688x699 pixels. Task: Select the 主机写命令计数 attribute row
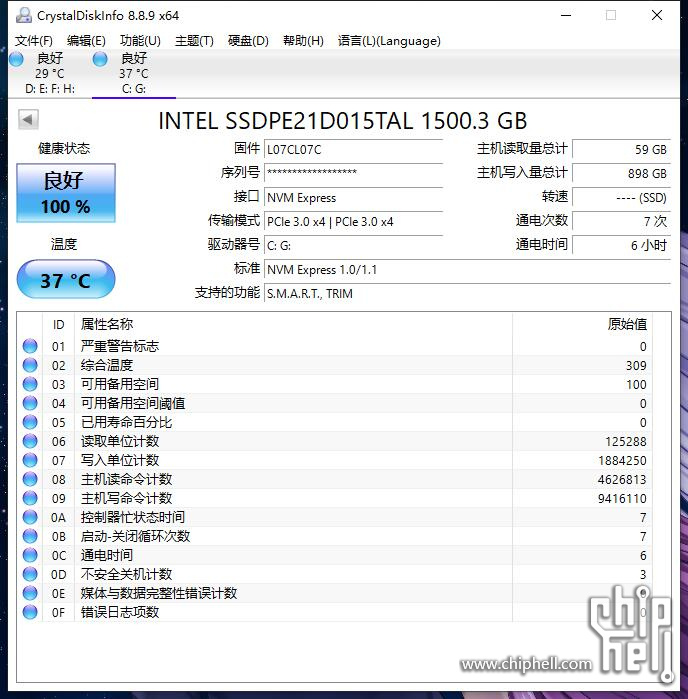click(x=334, y=498)
